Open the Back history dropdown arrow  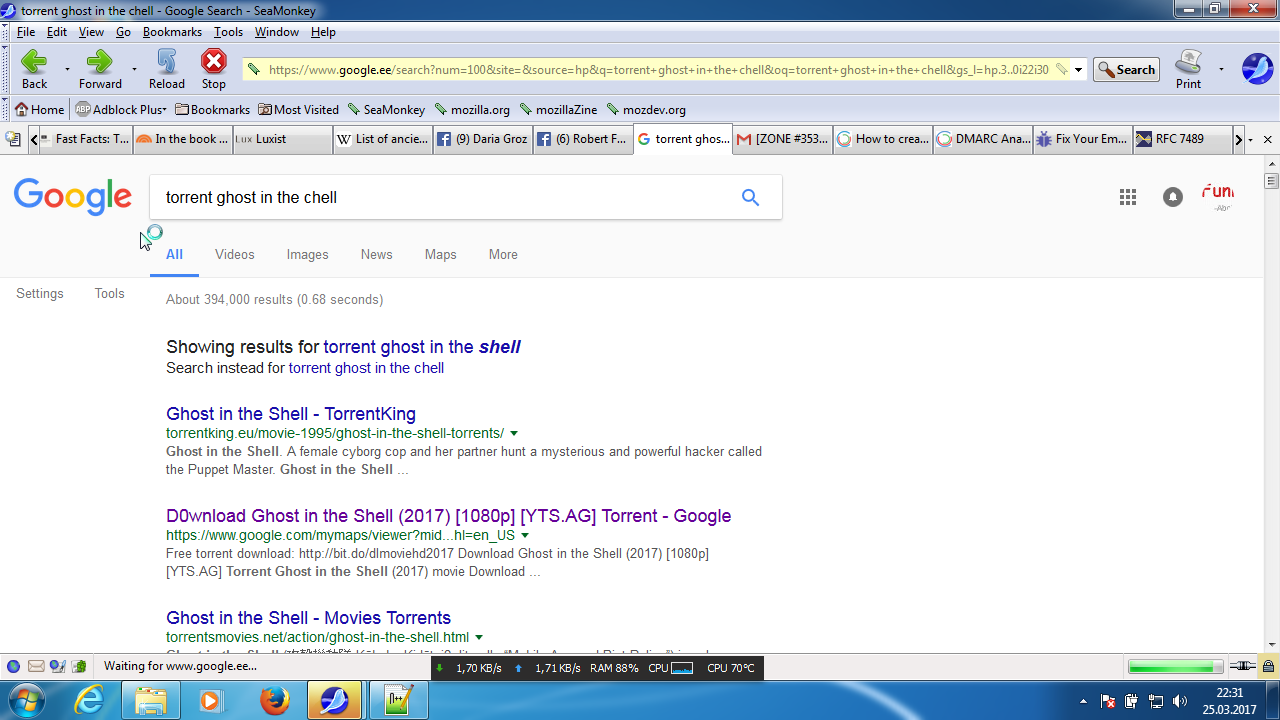point(67,70)
